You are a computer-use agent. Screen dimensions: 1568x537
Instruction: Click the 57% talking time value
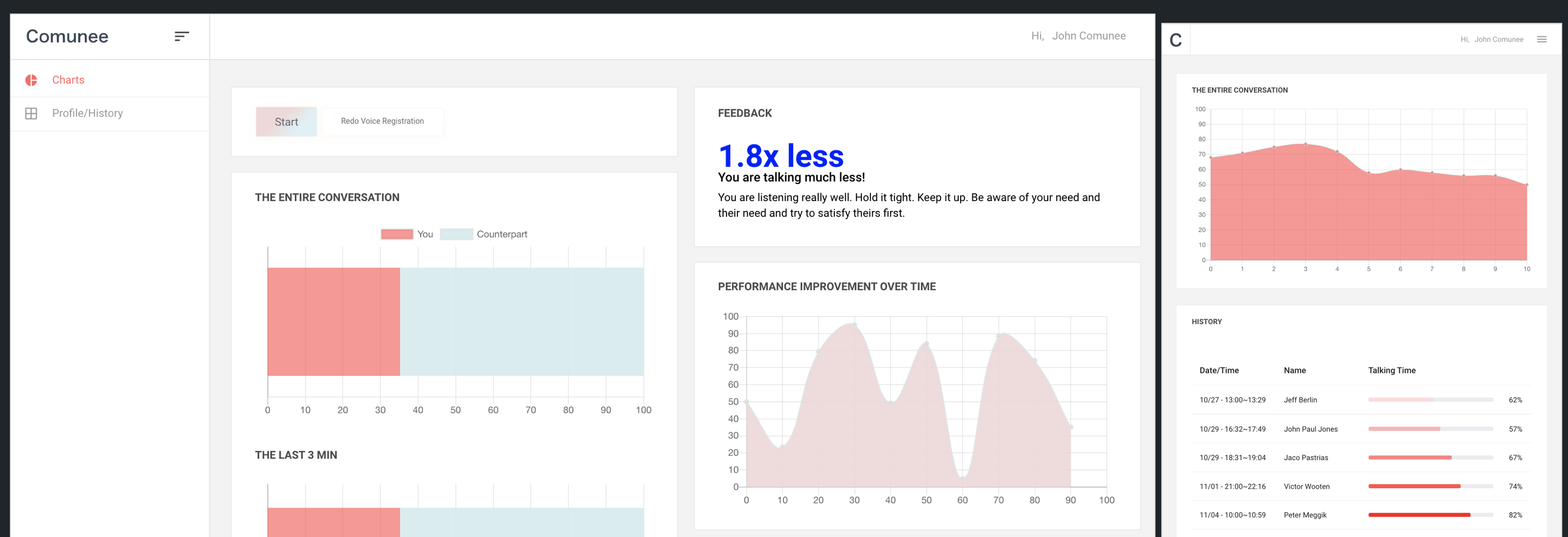[x=1515, y=429]
